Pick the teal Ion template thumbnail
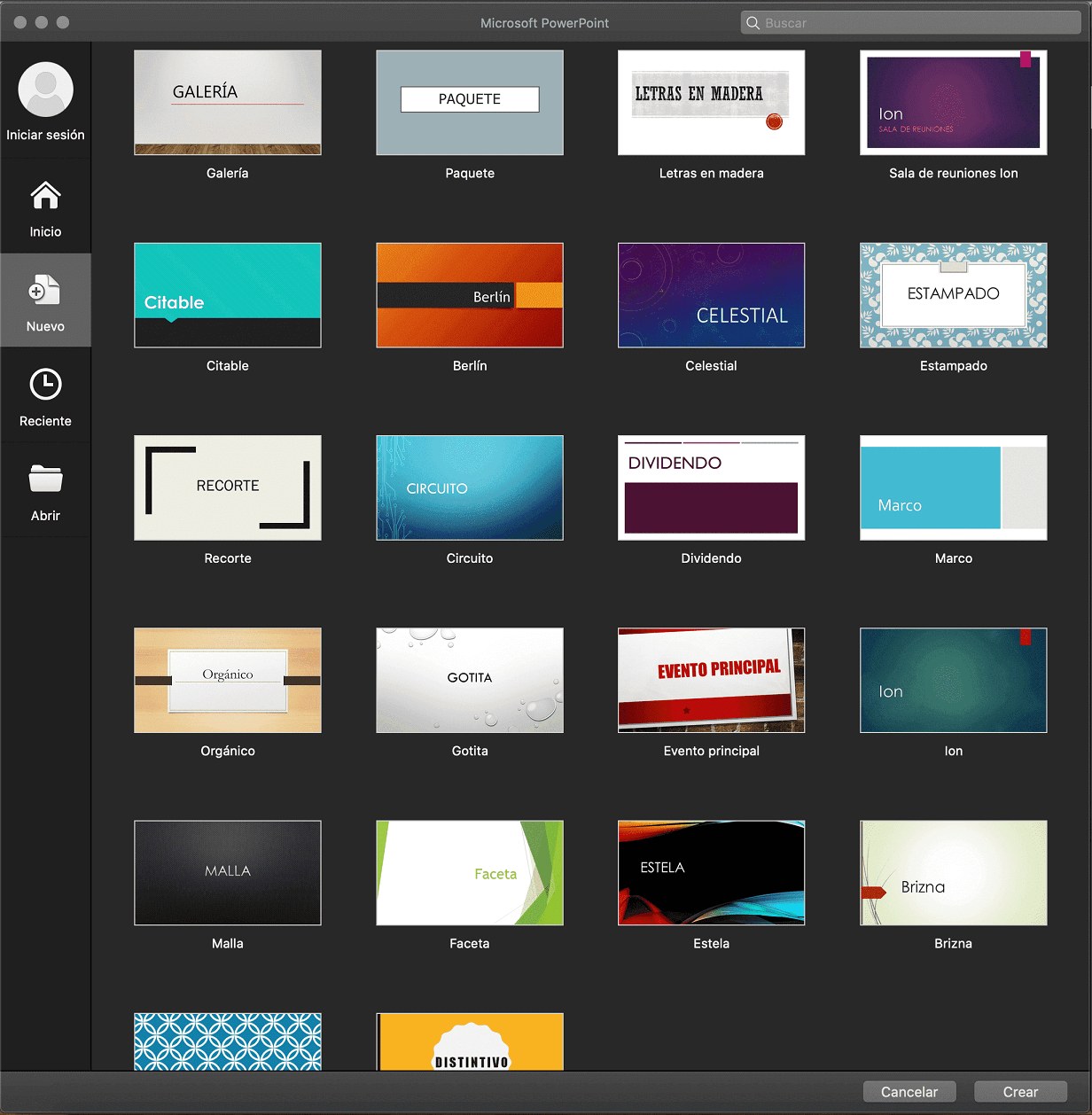 pyautogui.click(x=954, y=681)
